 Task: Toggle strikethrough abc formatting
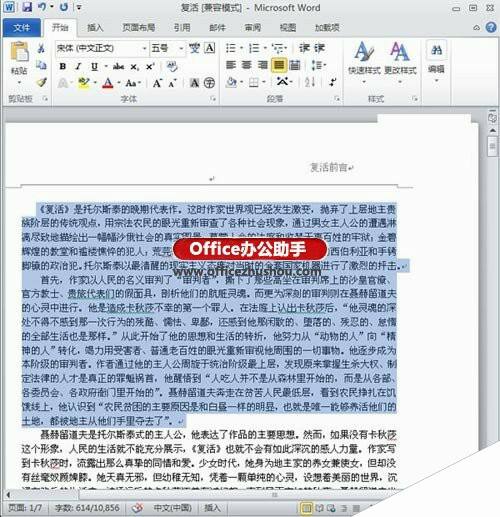pos(118,66)
